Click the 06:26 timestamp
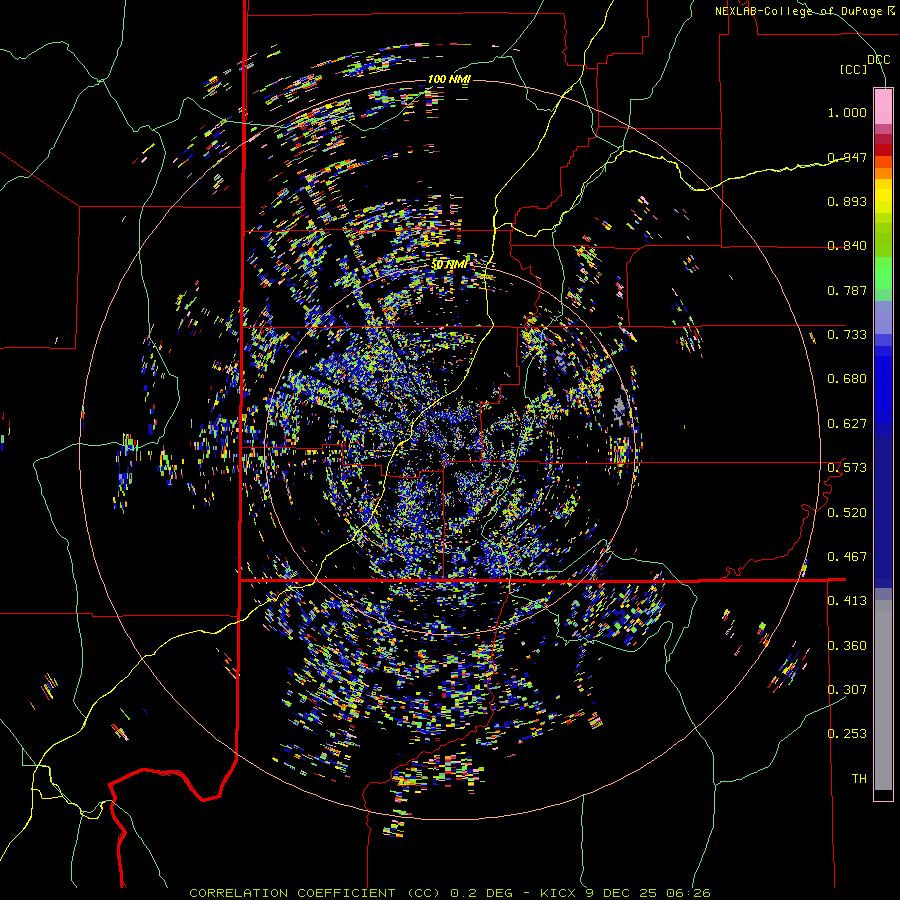The image size is (900, 900). click(x=689, y=893)
